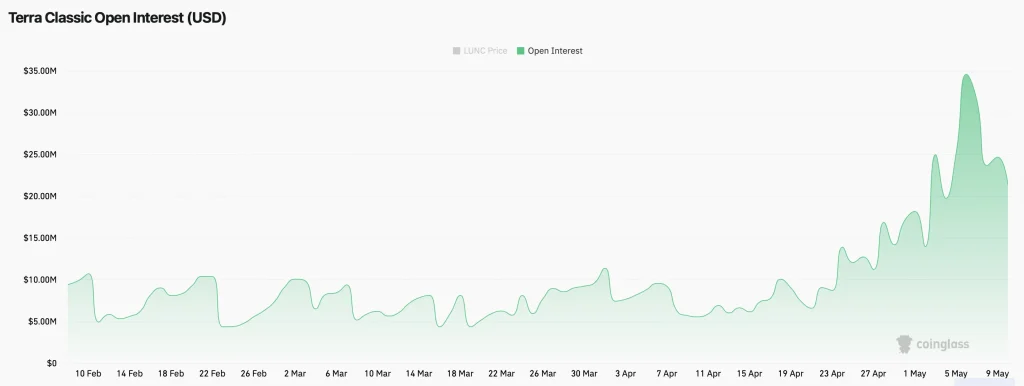This screenshot has width=1024, height=386.
Task: Click the 10 Feb date label
Action: [88, 374]
